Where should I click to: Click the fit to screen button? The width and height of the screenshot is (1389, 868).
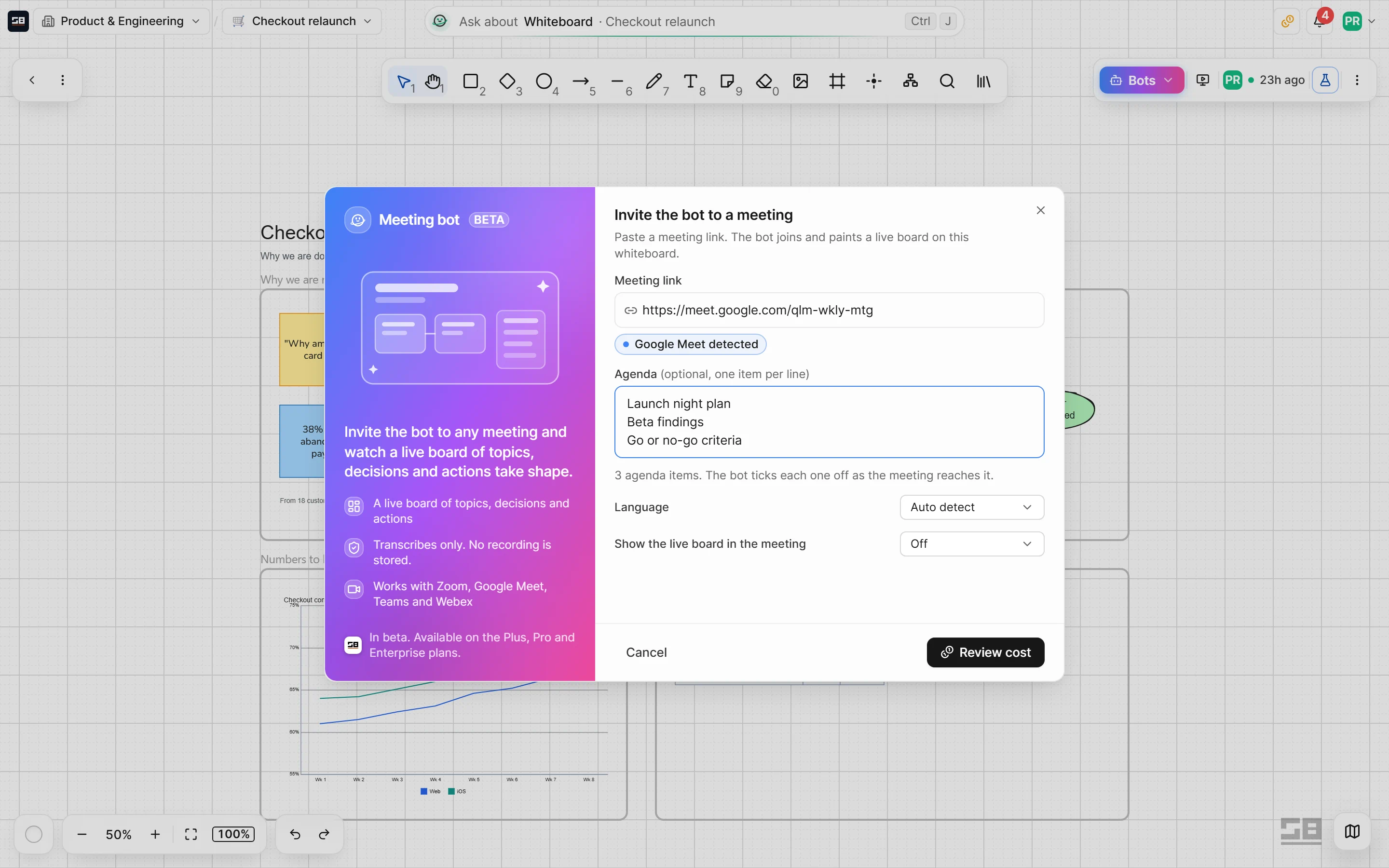pyautogui.click(x=191, y=834)
